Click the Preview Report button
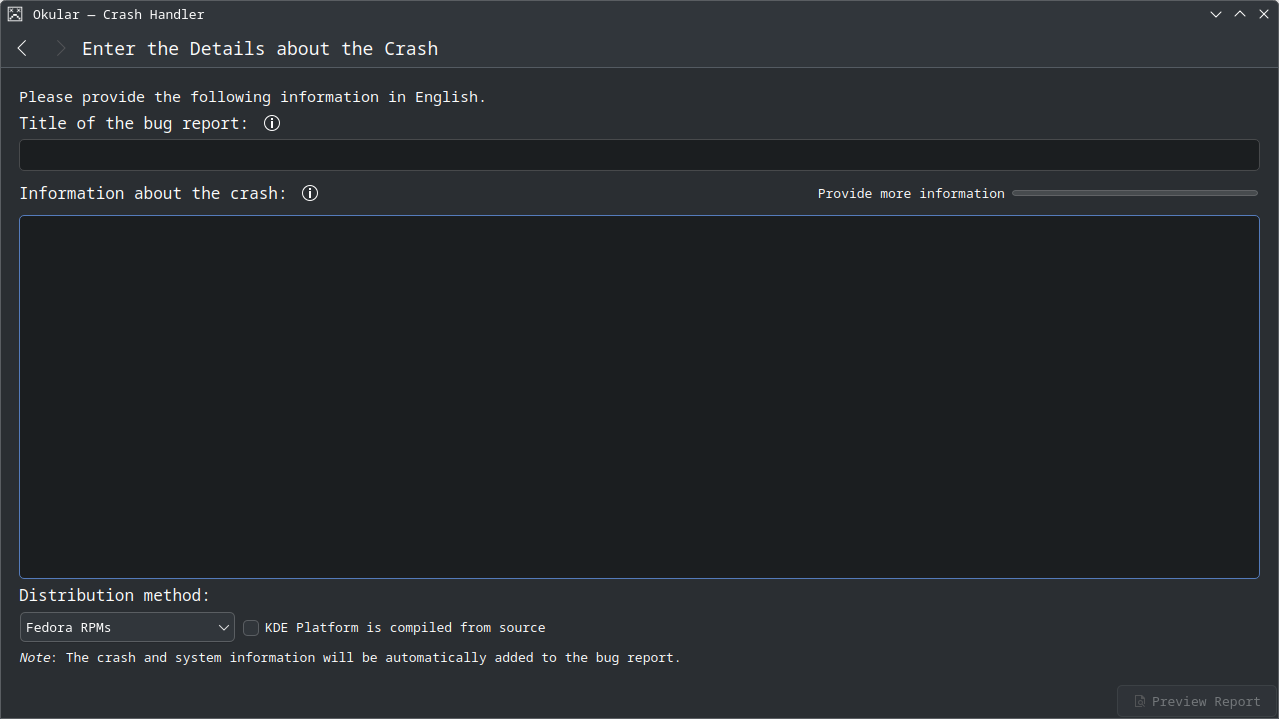 click(x=1196, y=701)
